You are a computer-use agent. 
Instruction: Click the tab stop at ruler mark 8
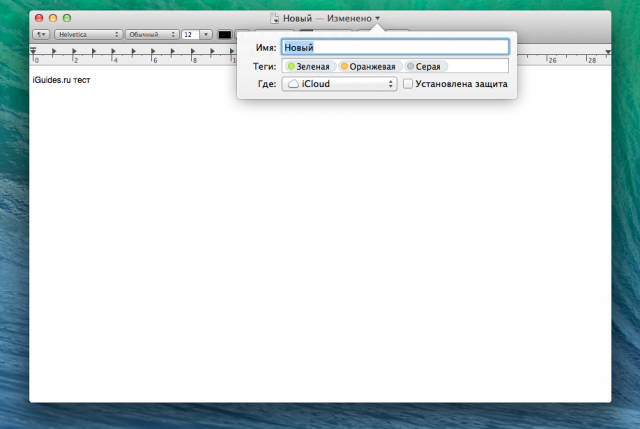tap(193, 51)
